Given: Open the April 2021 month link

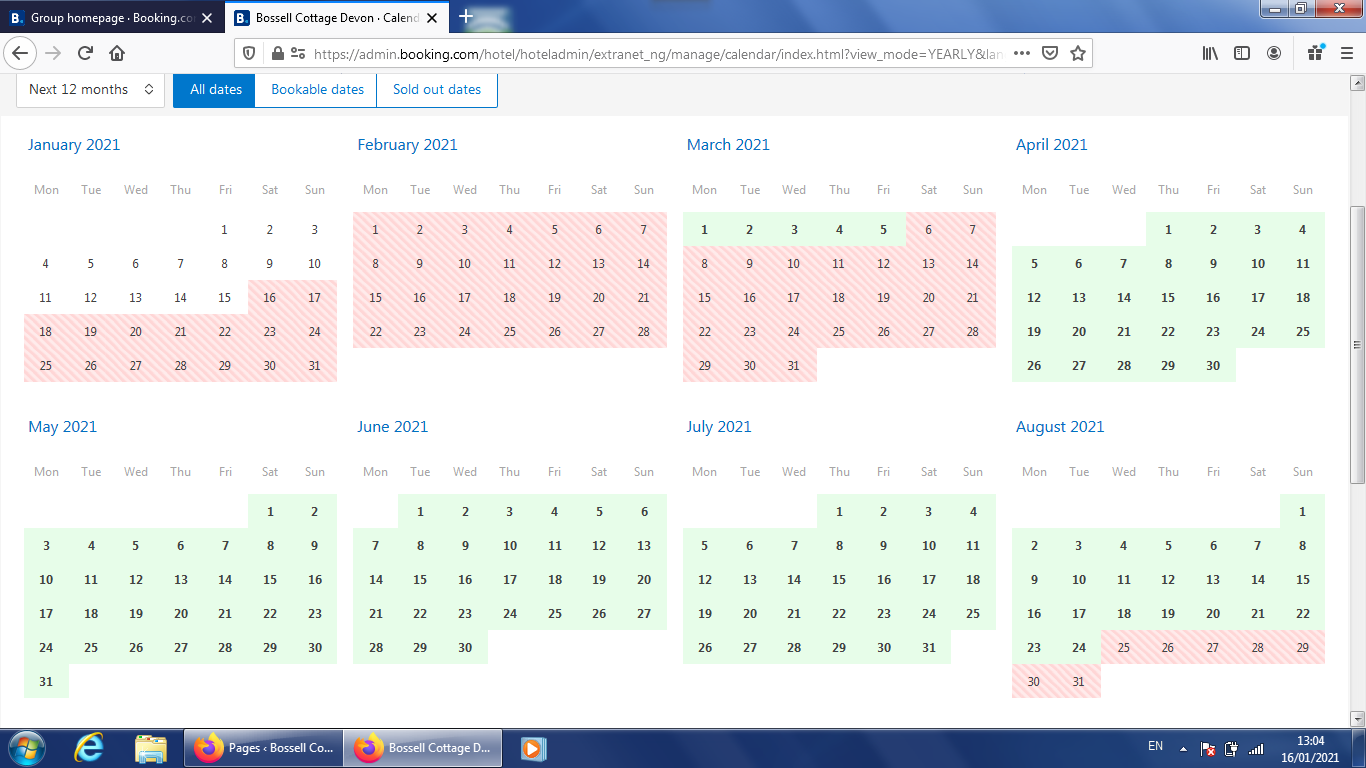Looking at the screenshot, I should point(1051,144).
